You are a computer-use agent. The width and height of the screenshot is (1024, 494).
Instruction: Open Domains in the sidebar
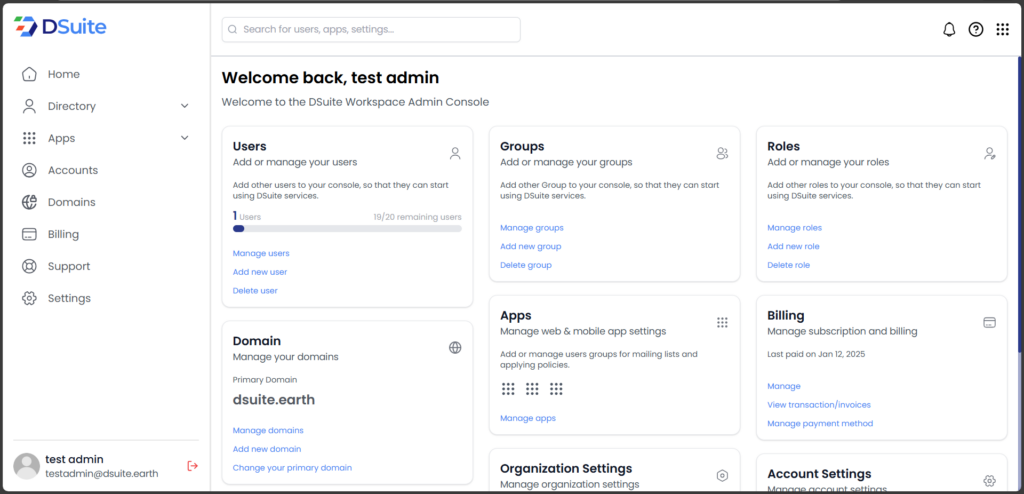pos(71,202)
